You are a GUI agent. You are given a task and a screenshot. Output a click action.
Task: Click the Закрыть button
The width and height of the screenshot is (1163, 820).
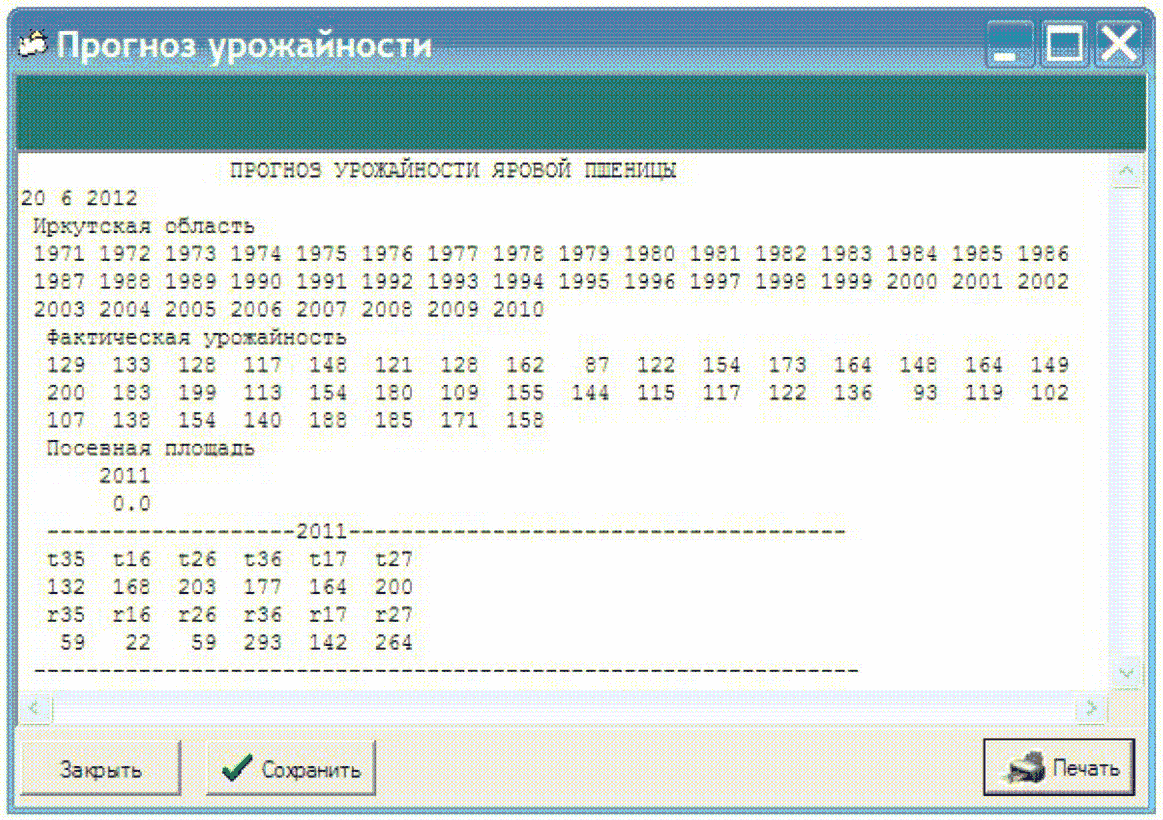[100, 768]
